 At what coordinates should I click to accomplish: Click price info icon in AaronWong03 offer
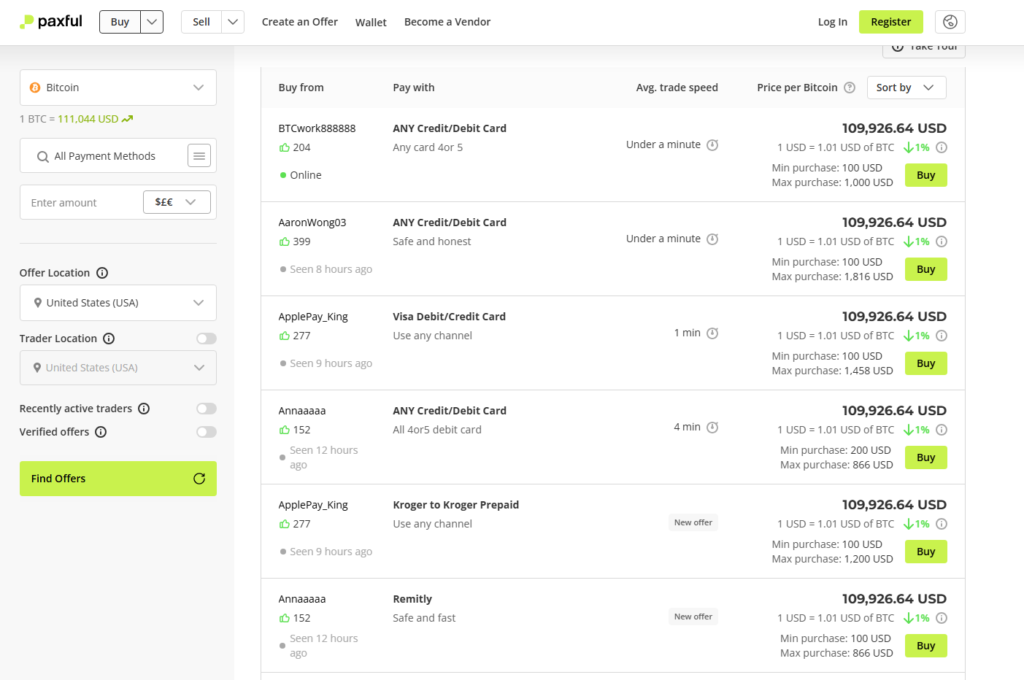pyautogui.click(x=941, y=242)
